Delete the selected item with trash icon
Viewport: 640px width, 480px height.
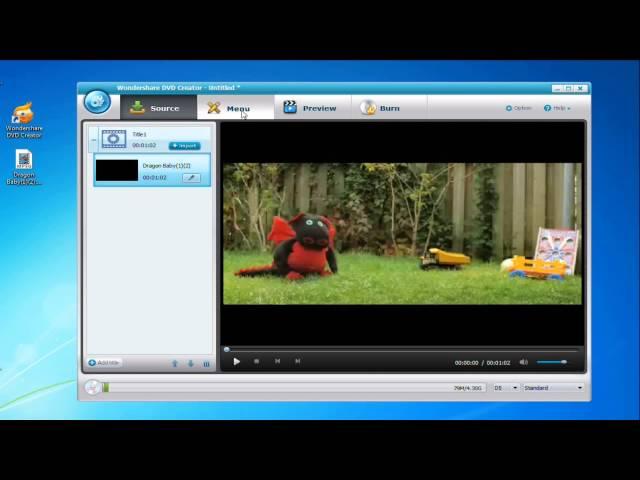pyautogui.click(x=207, y=364)
